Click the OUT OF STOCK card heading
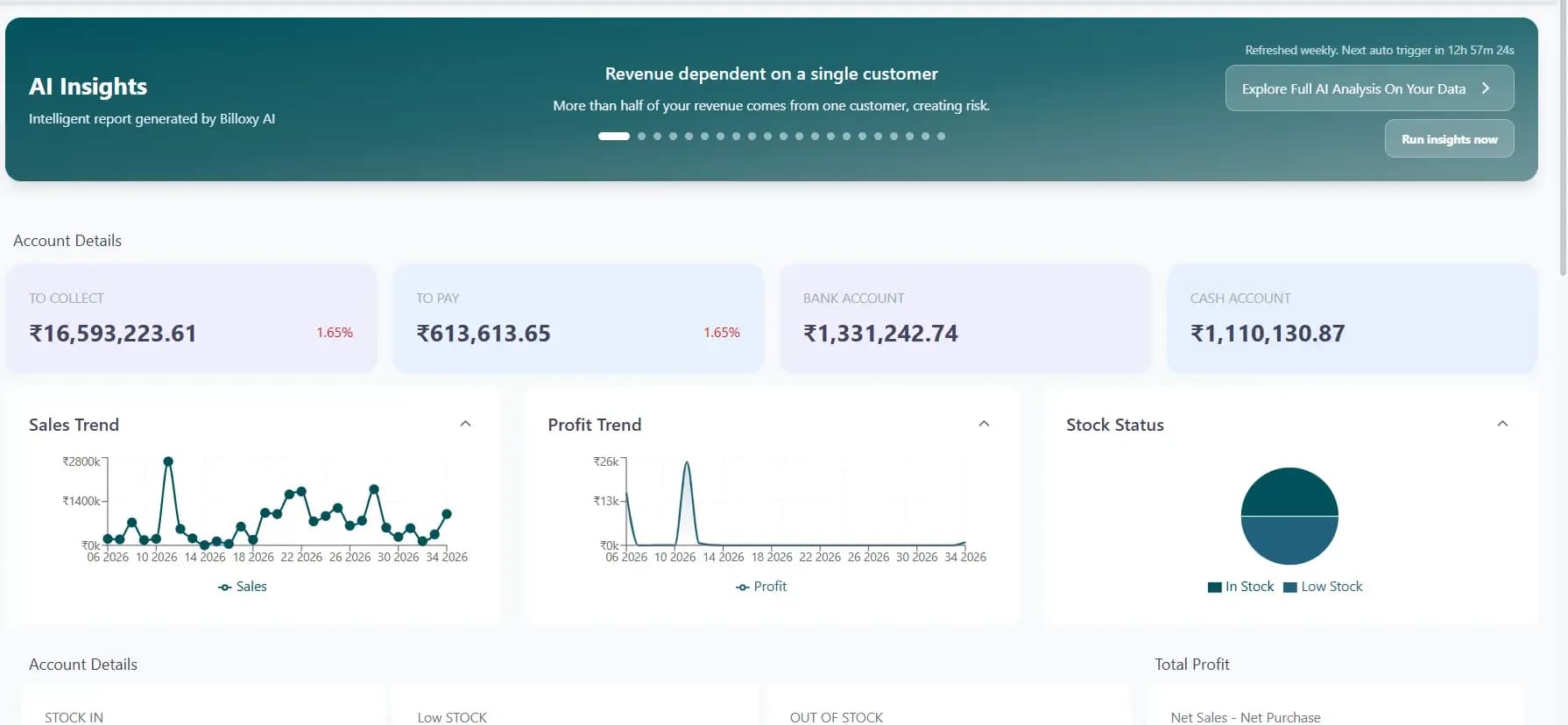The width and height of the screenshot is (1568, 725). click(x=837, y=717)
